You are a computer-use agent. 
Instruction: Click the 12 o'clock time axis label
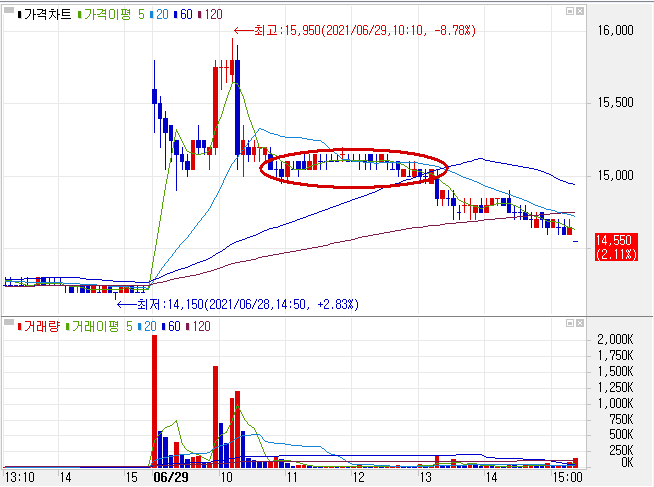(358, 477)
